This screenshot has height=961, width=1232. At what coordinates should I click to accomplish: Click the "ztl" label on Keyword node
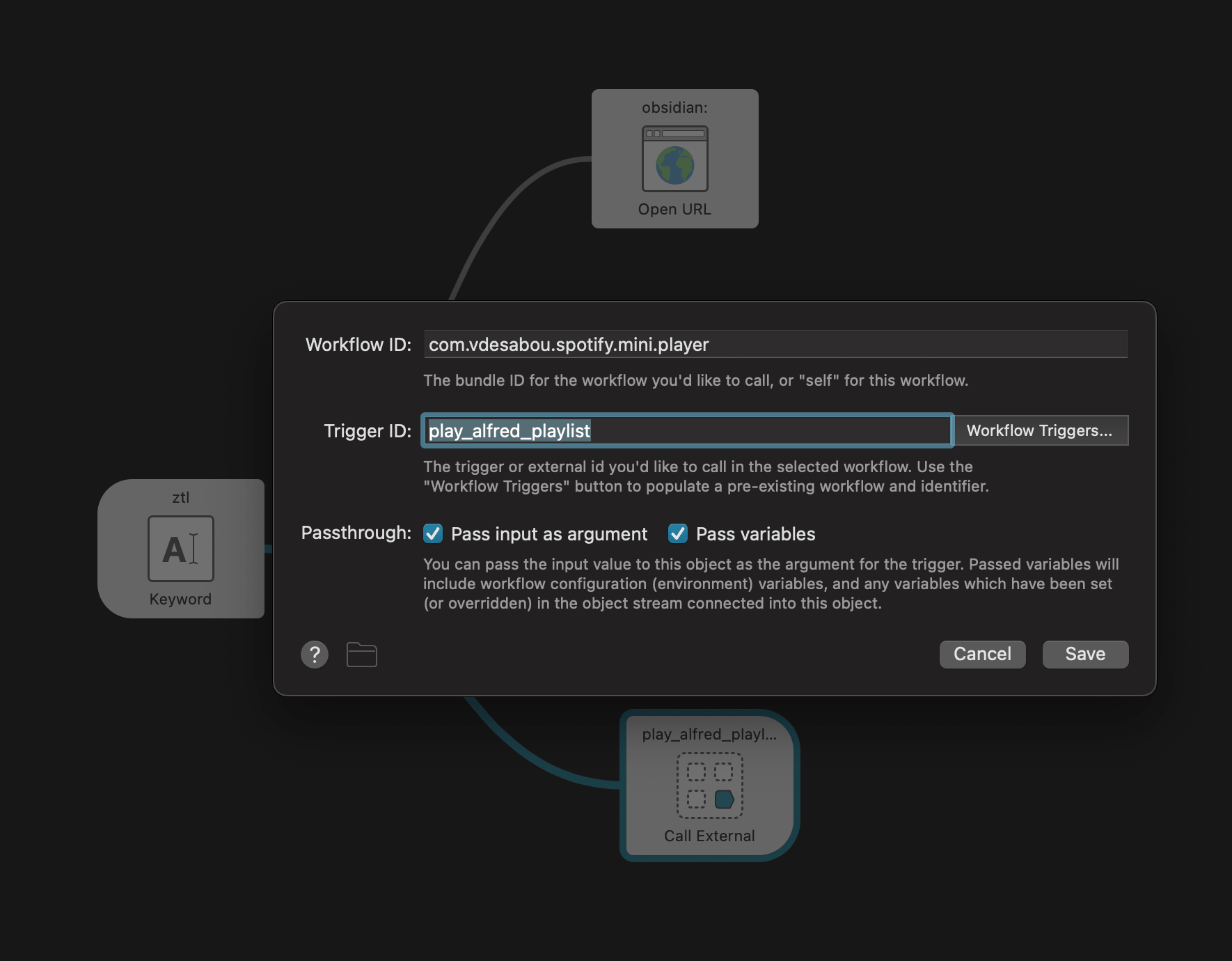tap(181, 497)
